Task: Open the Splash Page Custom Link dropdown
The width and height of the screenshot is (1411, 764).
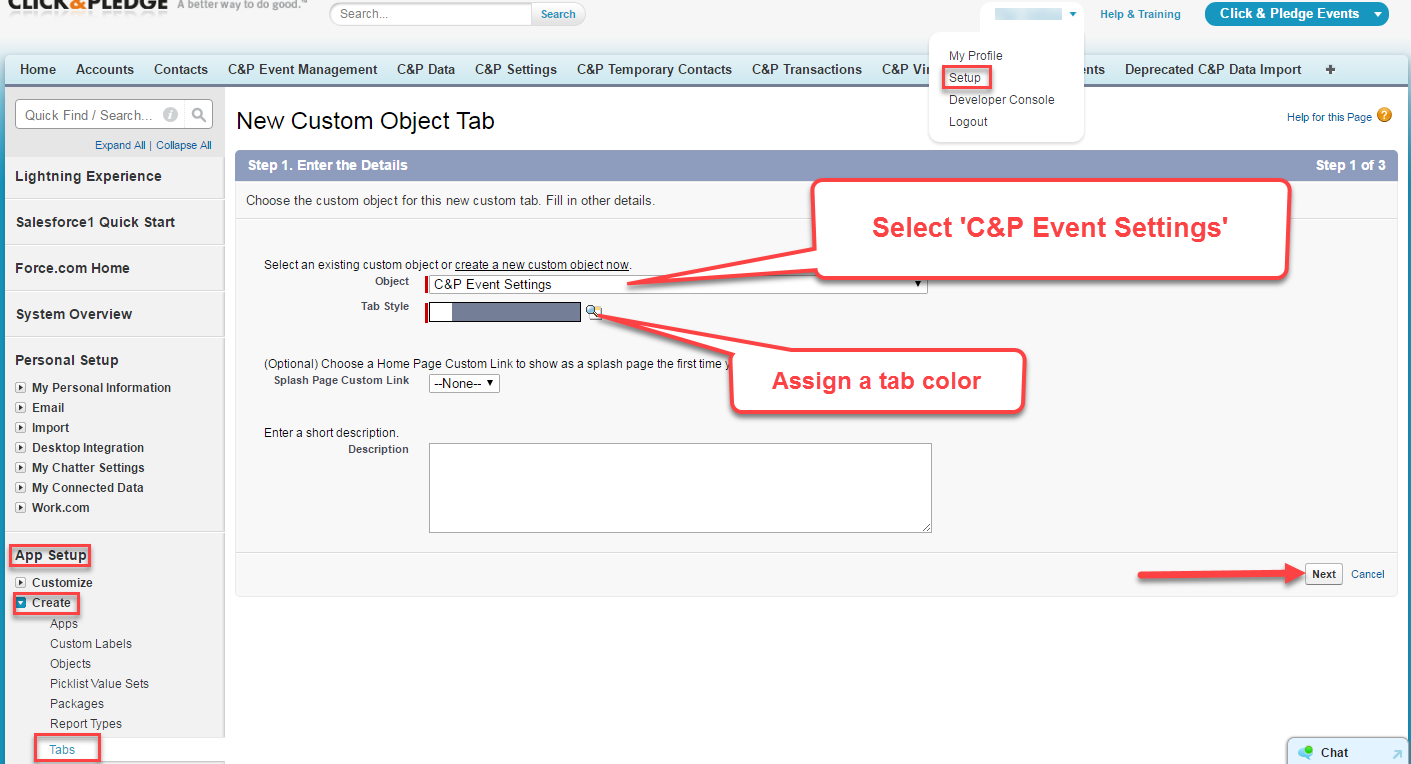Action: (x=464, y=383)
